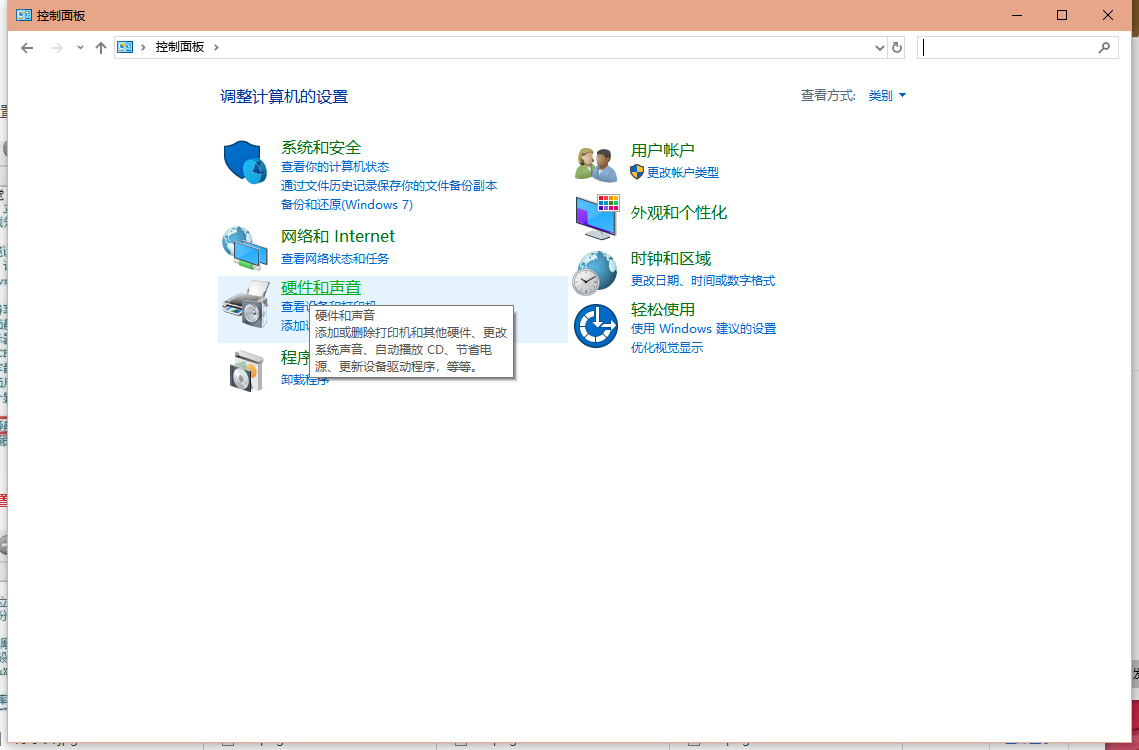This screenshot has width=1139, height=750.
Task: Click the Clock and Region globe icon
Action: (x=595, y=272)
